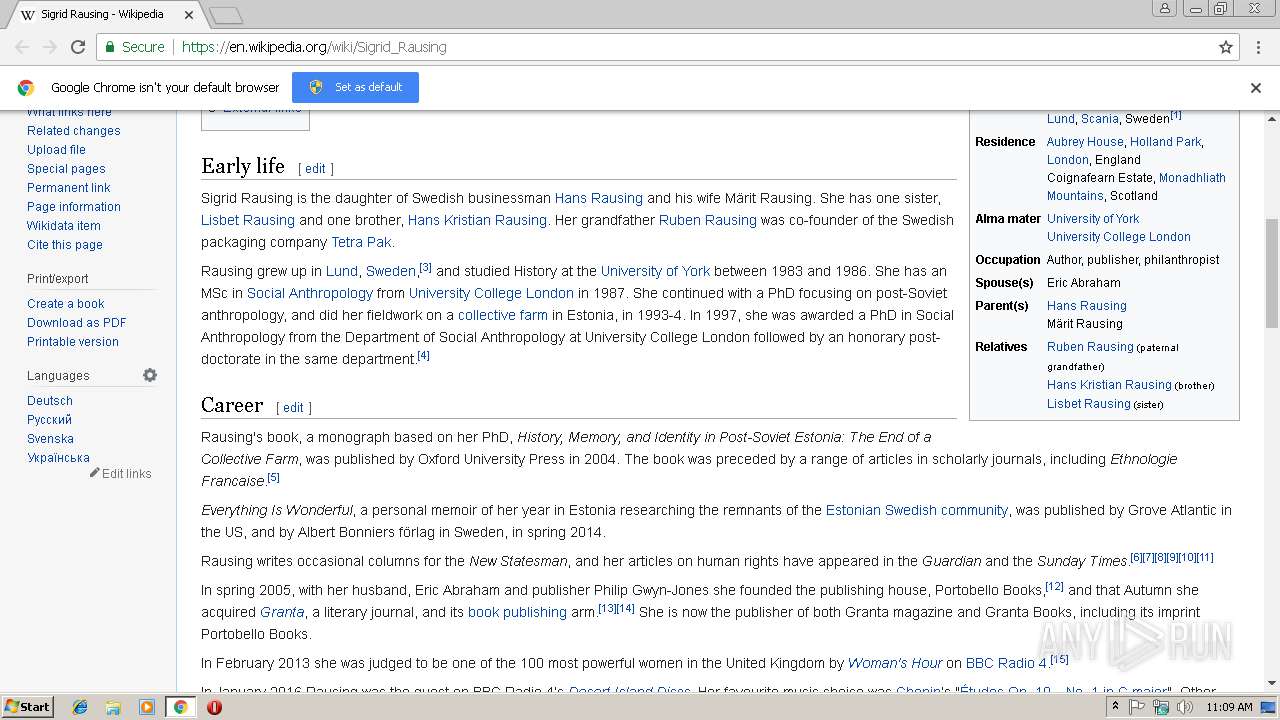The width and height of the screenshot is (1280, 720).
Task: Switch to Русский language version
Action: point(50,420)
